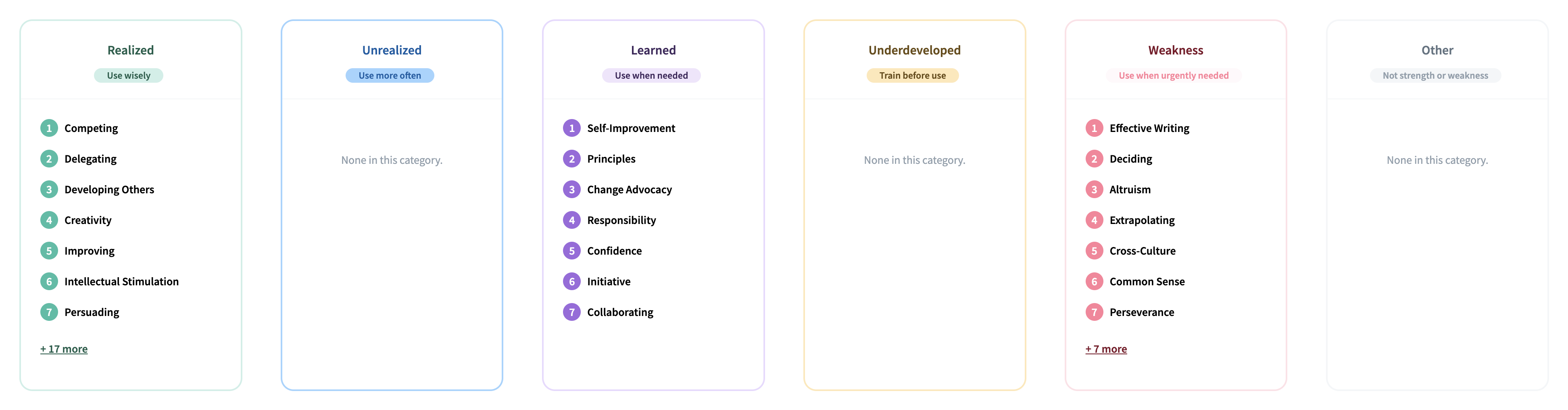Click the pink number 3 badge beside Altruism
Viewport: 1568px width, 410px height.
[x=1094, y=190]
